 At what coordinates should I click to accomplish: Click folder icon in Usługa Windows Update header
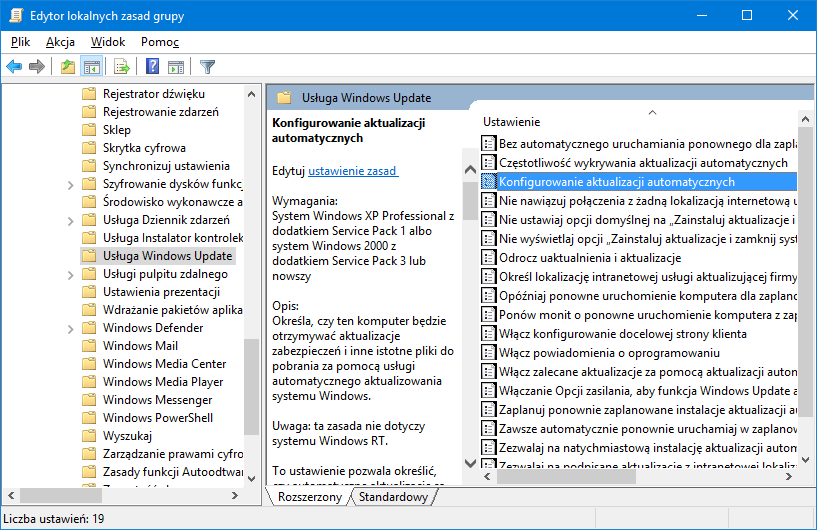click(284, 97)
